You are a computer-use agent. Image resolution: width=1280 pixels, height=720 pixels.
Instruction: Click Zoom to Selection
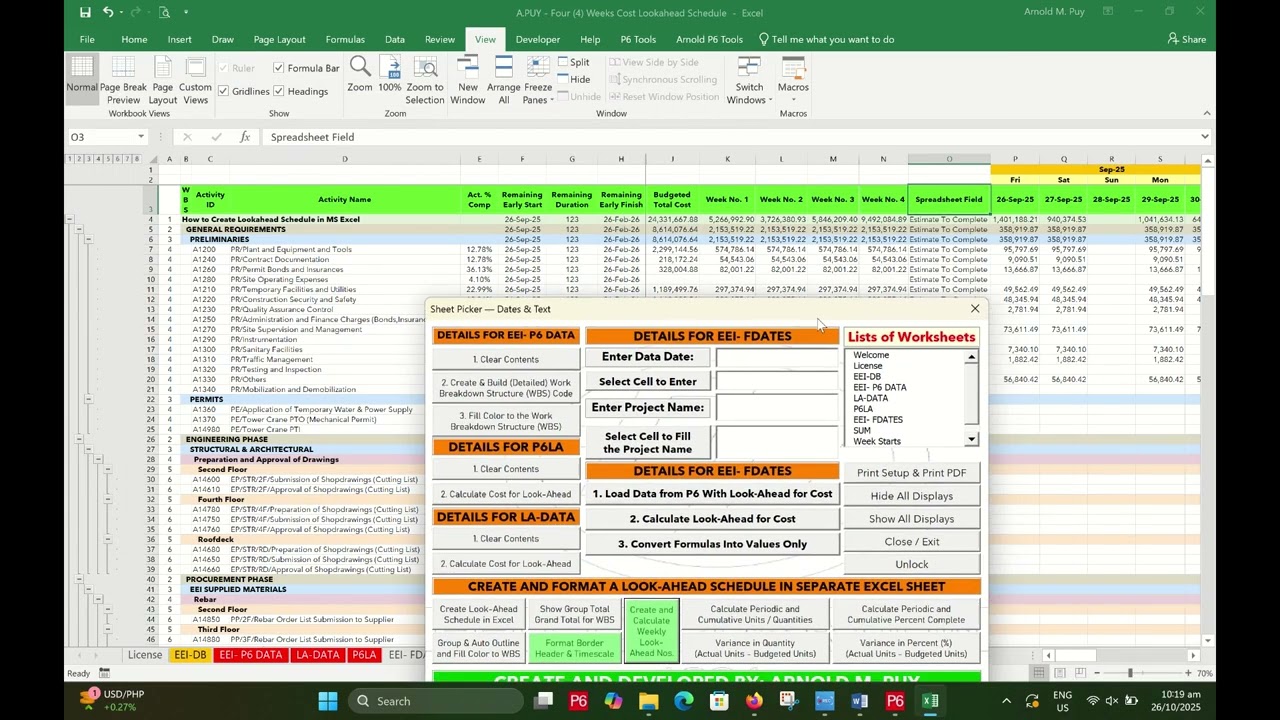pos(425,81)
